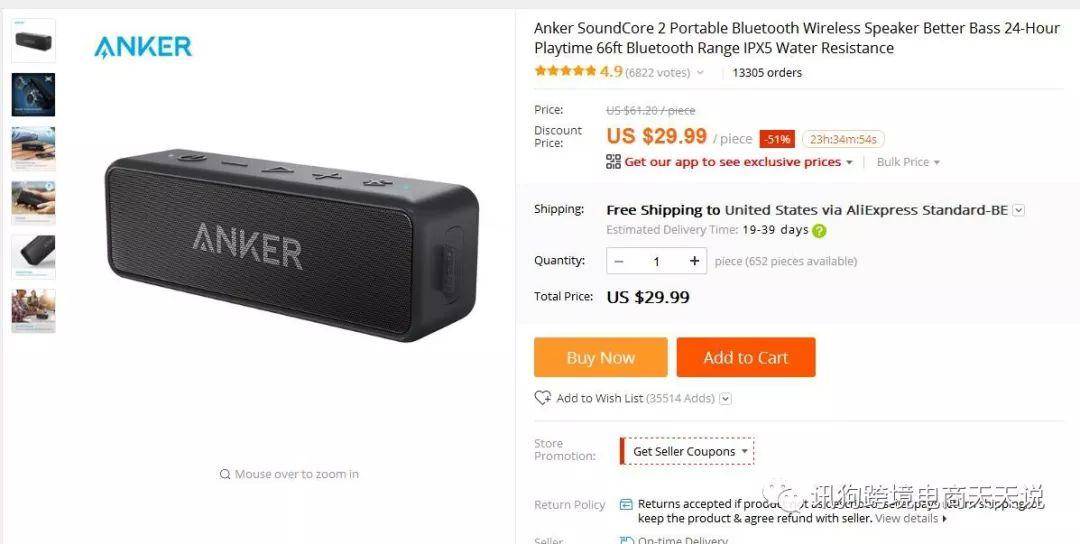
Task: Click the five-star rating icons
Action: 565,71
